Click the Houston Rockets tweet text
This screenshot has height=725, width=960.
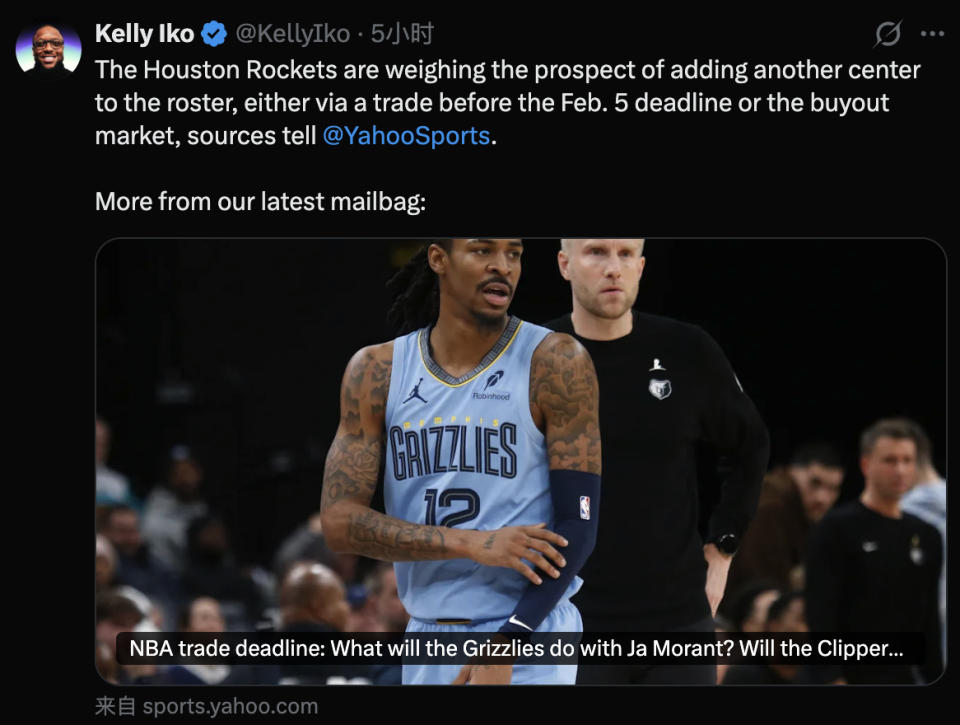508,102
